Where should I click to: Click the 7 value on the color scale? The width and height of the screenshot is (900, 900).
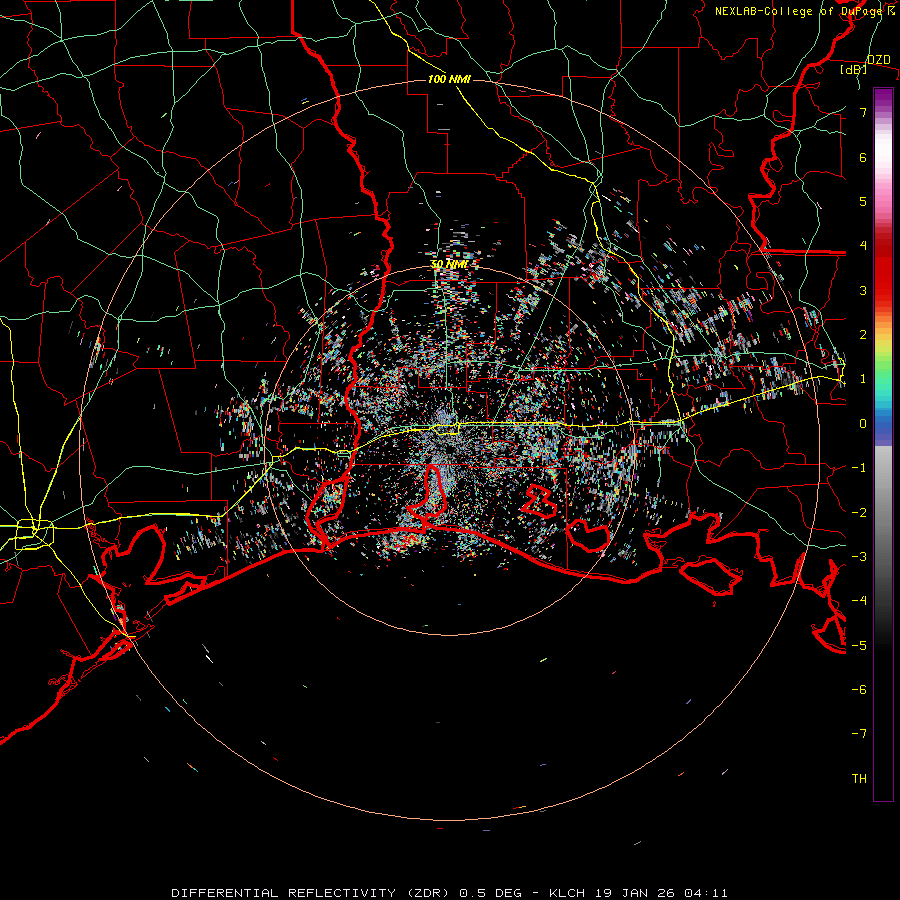(x=863, y=112)
